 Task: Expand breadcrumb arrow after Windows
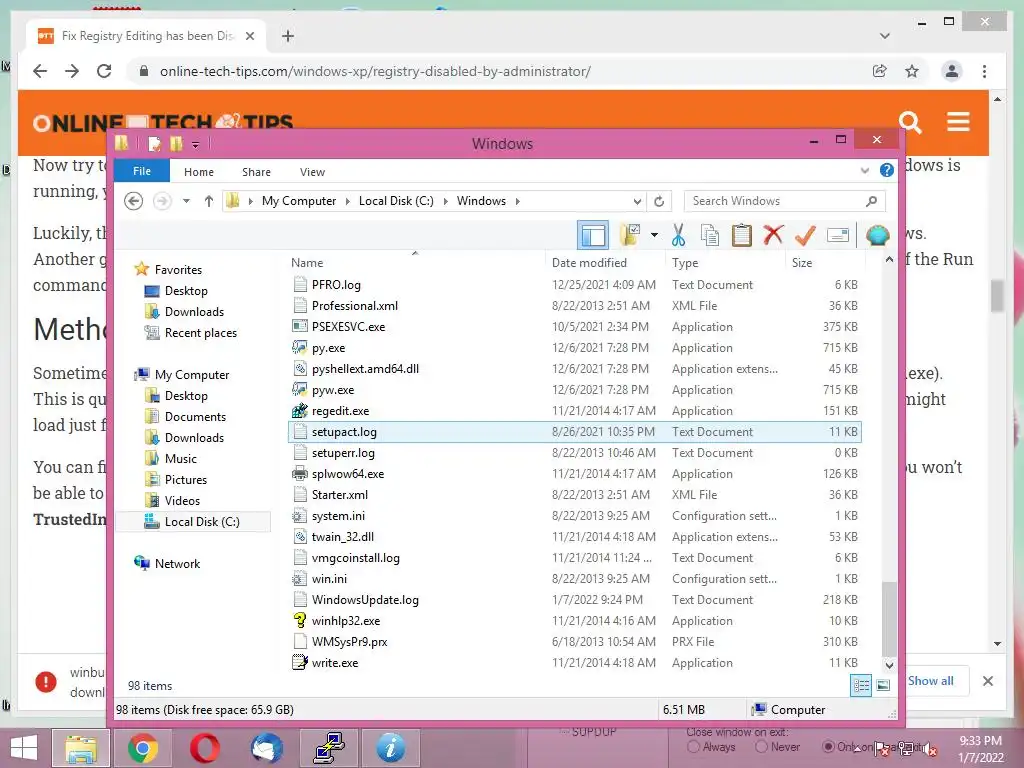pyautogui.click(x=517, y=201)
